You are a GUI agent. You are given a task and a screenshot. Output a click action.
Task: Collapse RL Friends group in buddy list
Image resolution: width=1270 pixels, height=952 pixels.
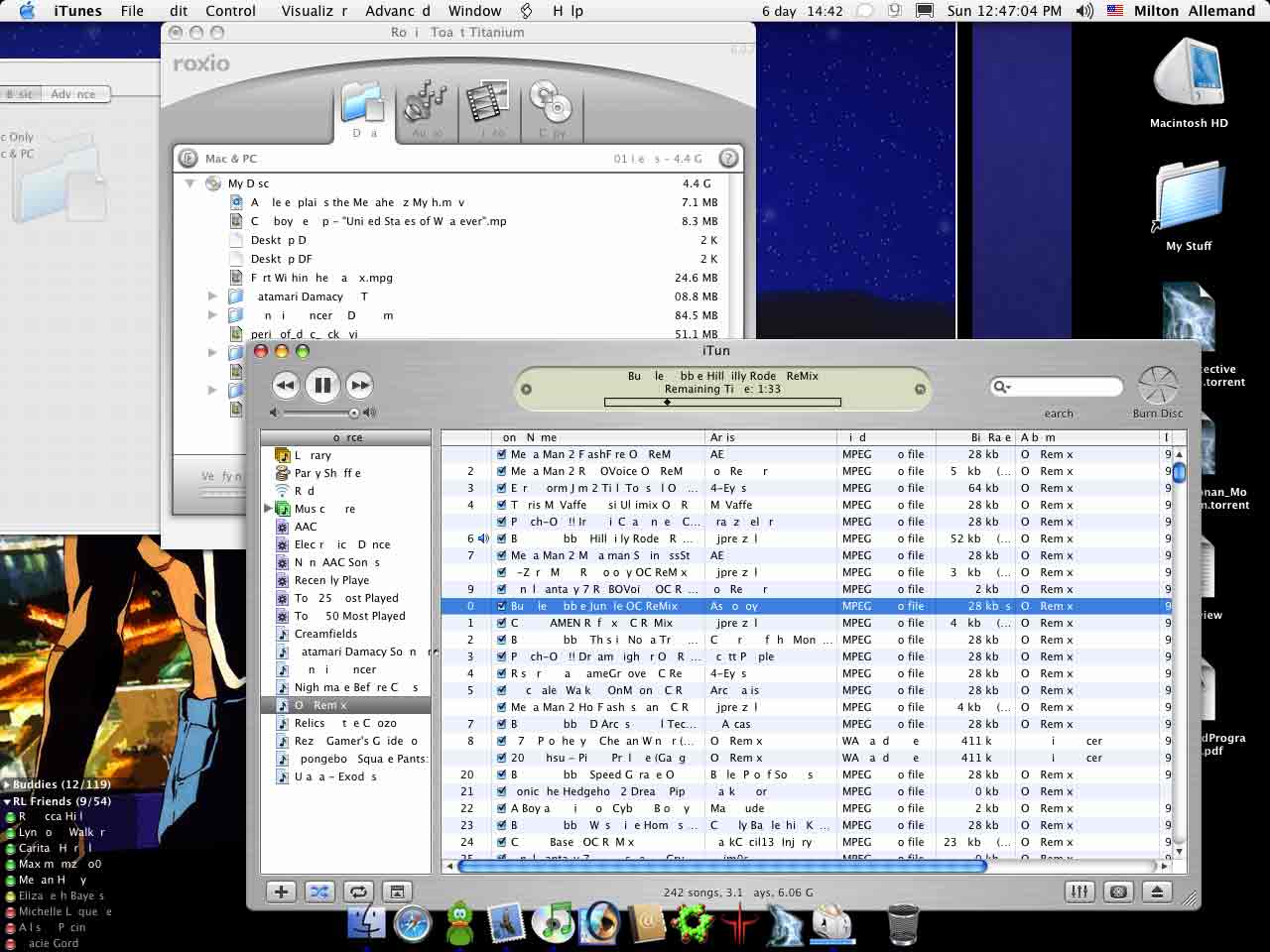[7, 801]
